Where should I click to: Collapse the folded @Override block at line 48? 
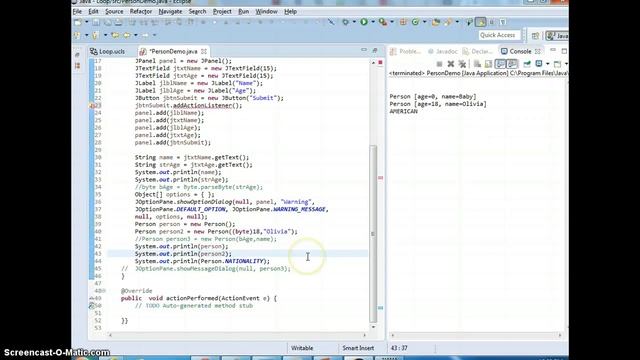(105, 291)
